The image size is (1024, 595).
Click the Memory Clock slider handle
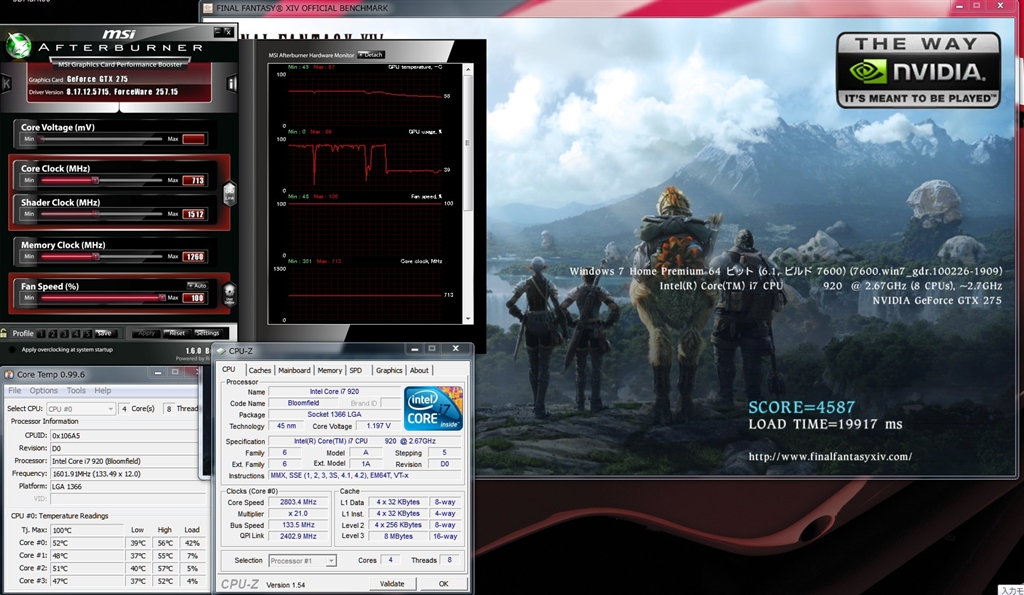pyautogui.click(x=97, y=256)
